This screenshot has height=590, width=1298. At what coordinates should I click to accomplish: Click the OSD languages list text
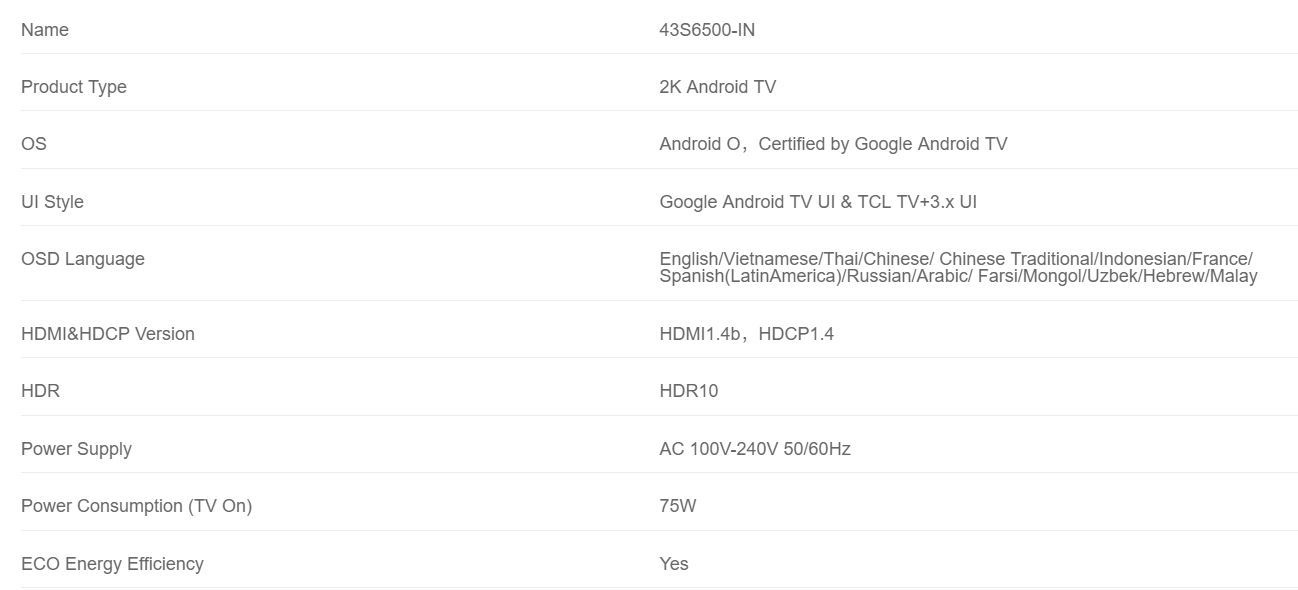pyautogui.click(x=957, y=267)
